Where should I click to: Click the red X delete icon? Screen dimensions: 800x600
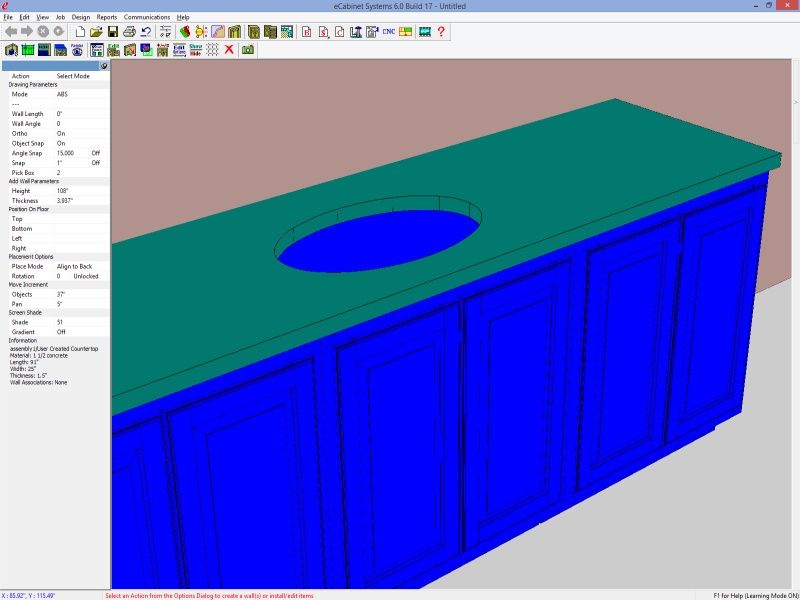(x=229, y=49)
